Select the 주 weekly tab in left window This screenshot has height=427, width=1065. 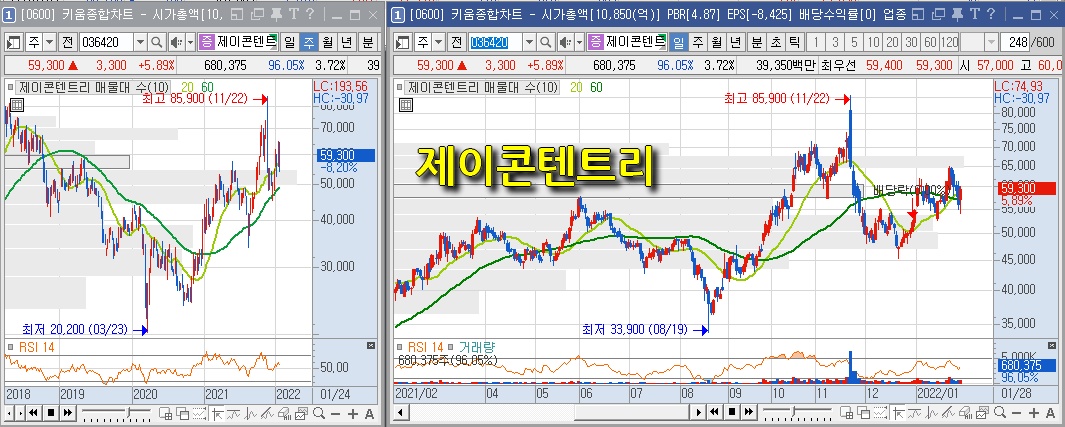point(309,43)
